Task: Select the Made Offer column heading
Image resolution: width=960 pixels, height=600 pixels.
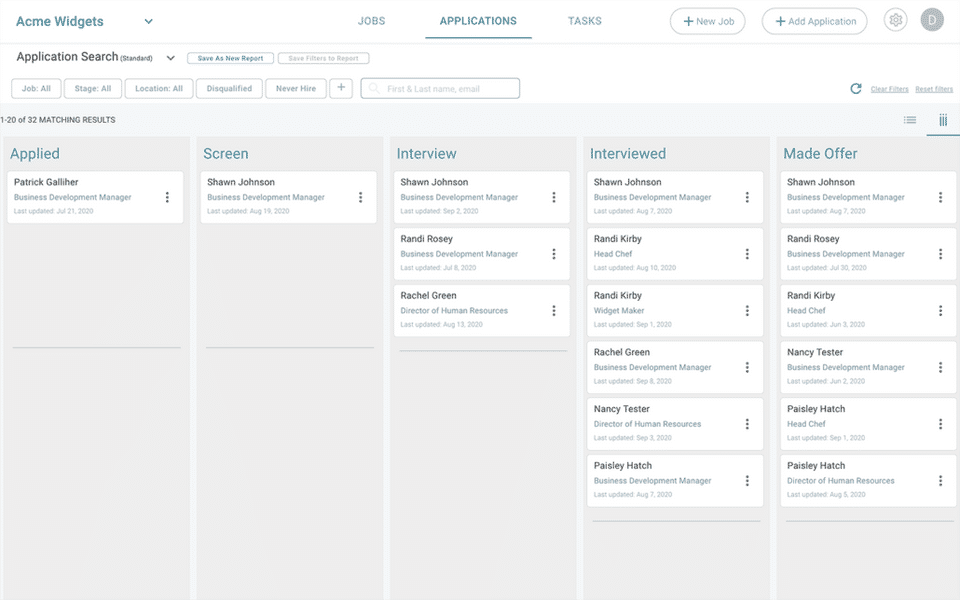Action: 820,154
